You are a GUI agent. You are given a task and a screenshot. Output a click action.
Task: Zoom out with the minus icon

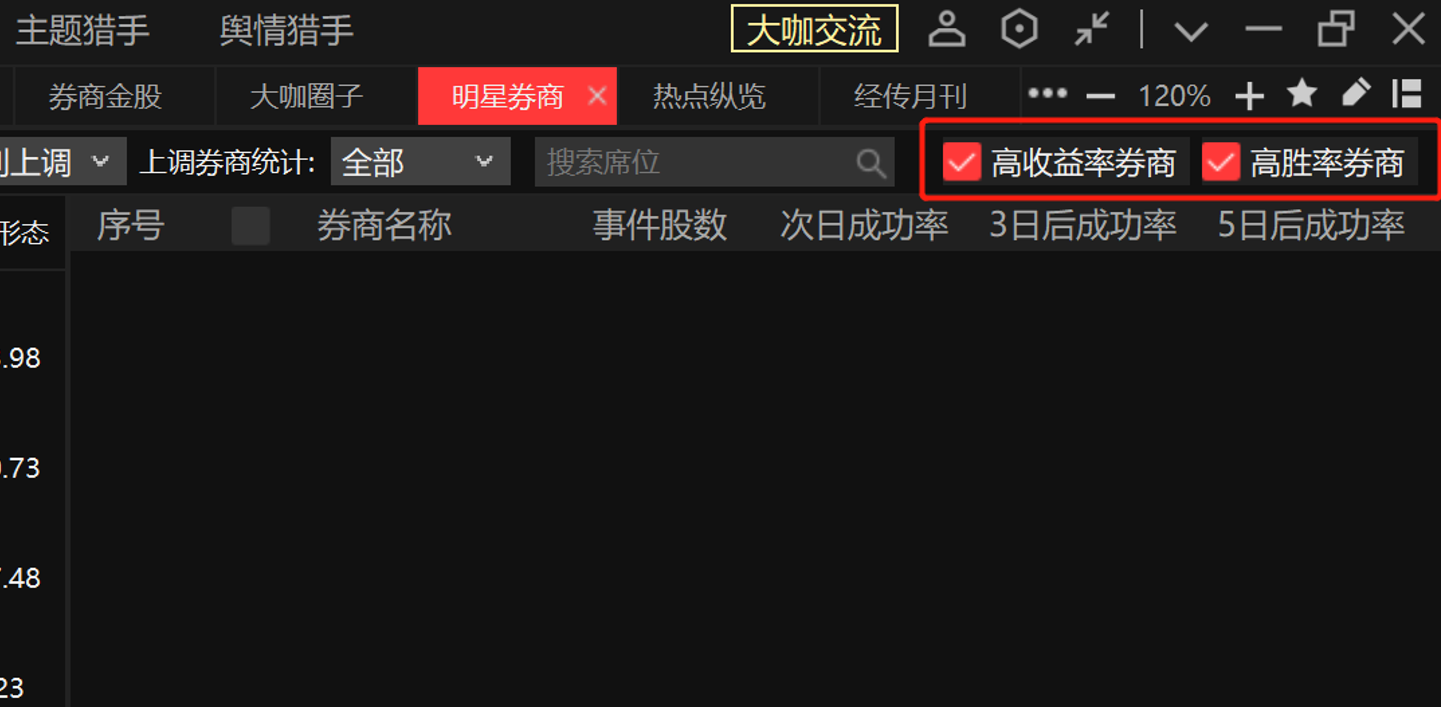coord(1100,96)
